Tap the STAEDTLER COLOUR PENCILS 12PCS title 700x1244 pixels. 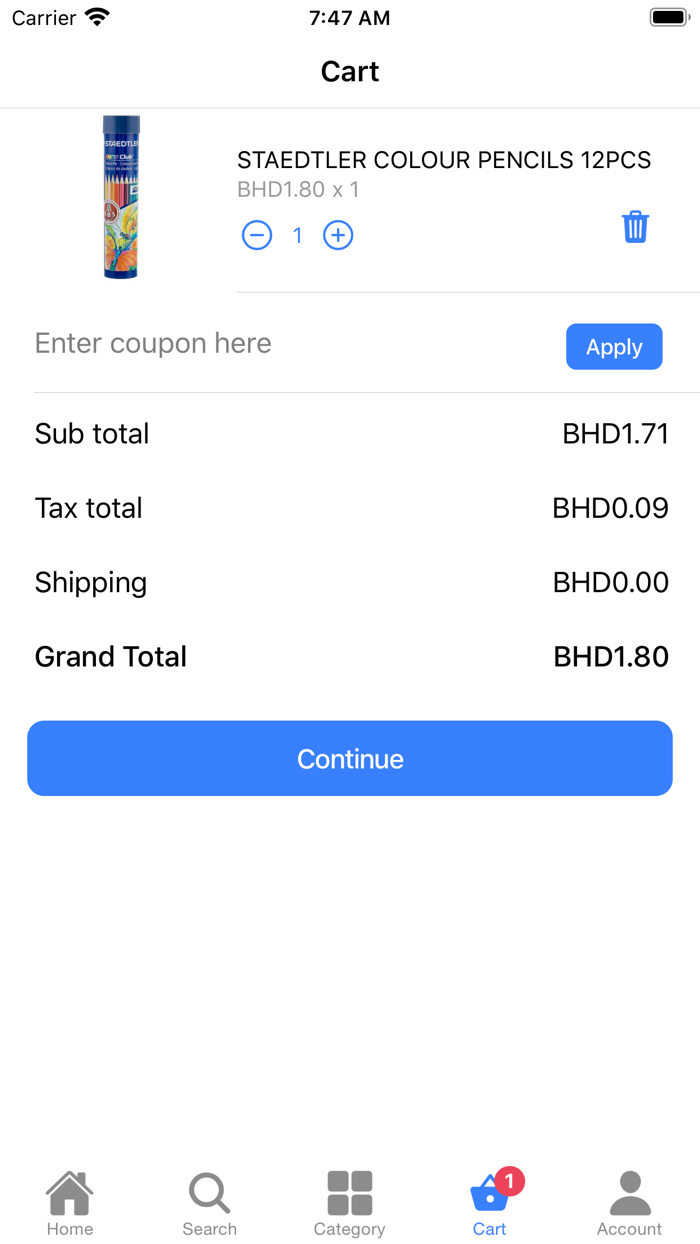point(444,160)
